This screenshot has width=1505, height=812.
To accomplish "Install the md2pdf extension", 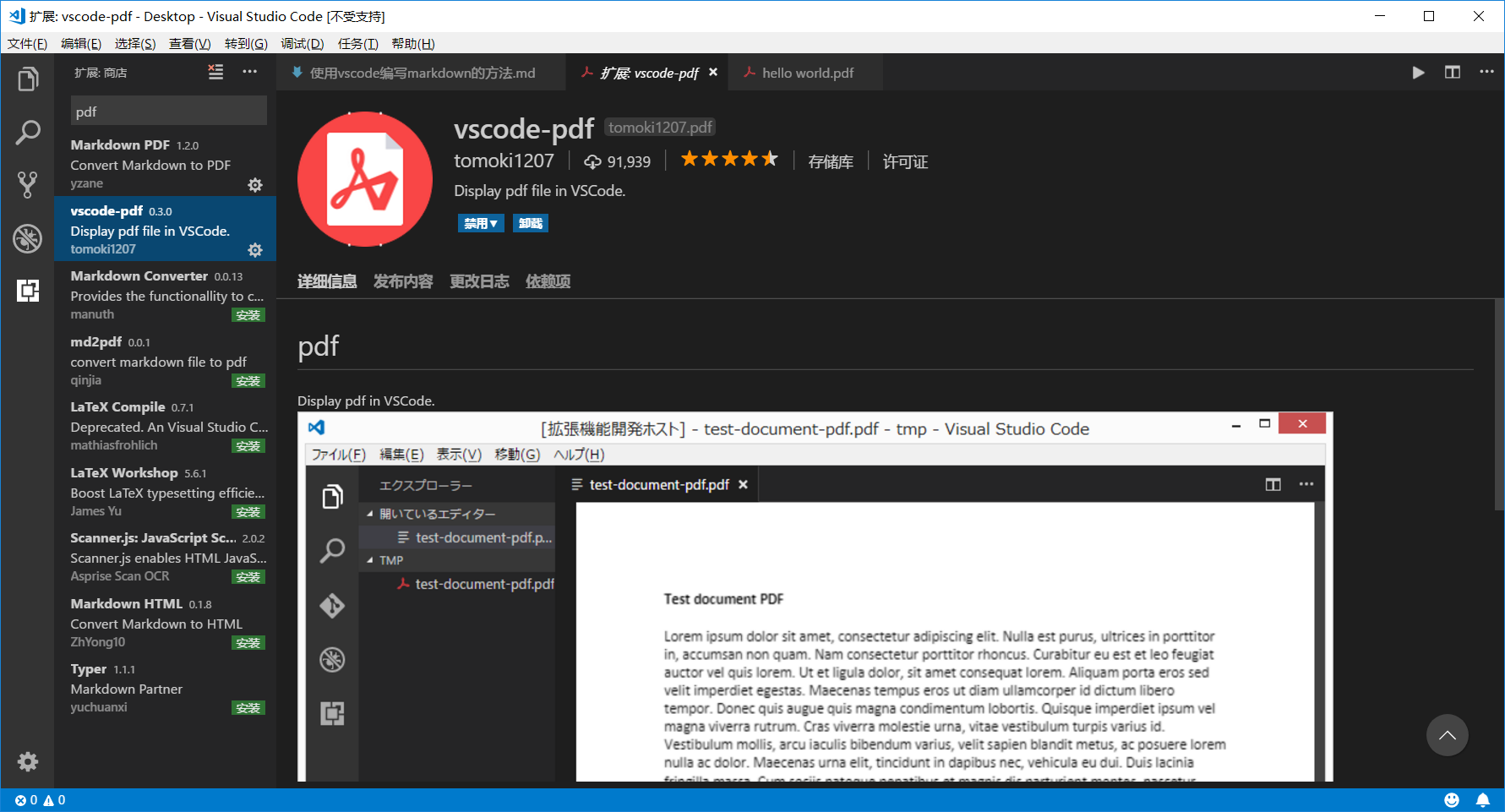I will point(248,381).
